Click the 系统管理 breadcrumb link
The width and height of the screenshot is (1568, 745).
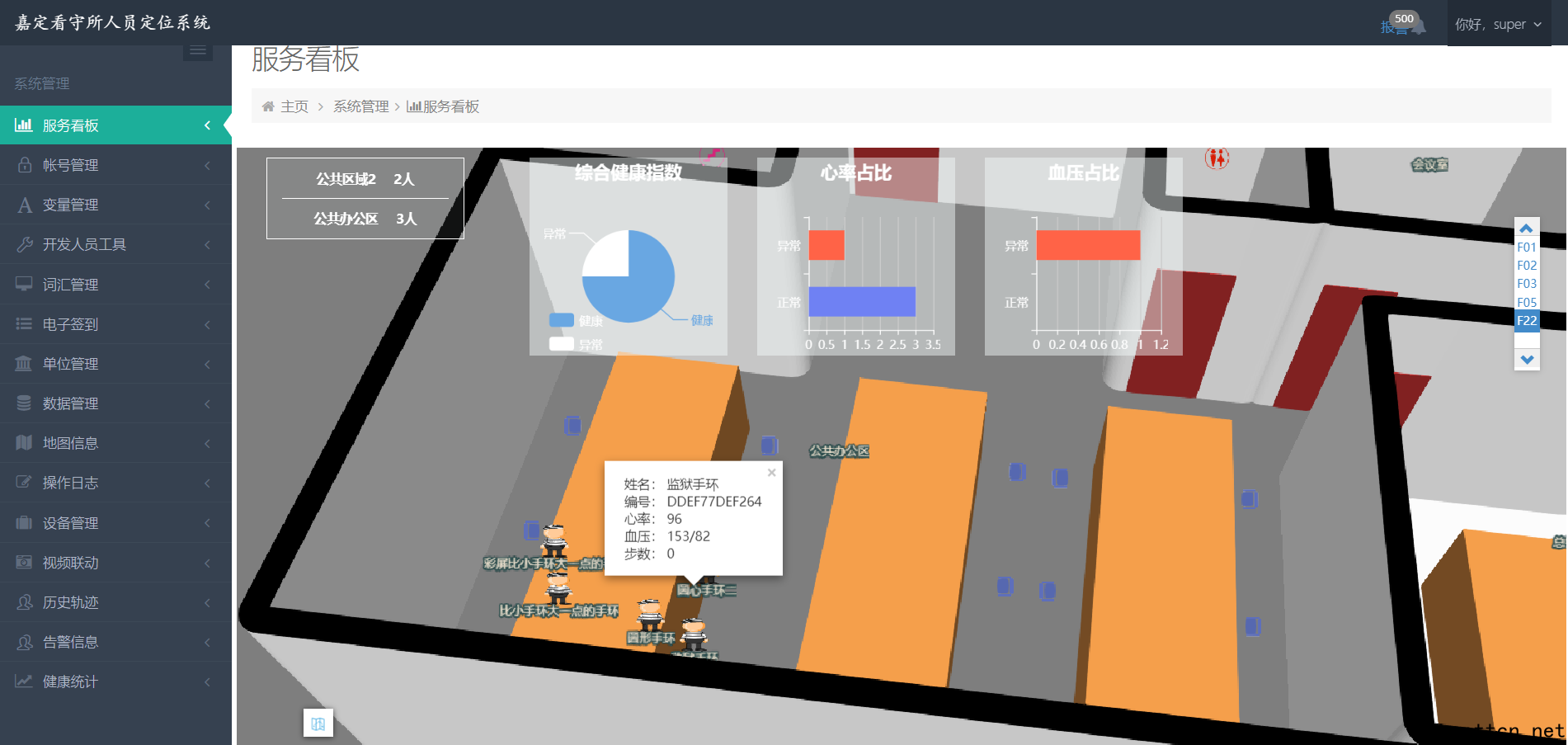click(x=360, y=106)
